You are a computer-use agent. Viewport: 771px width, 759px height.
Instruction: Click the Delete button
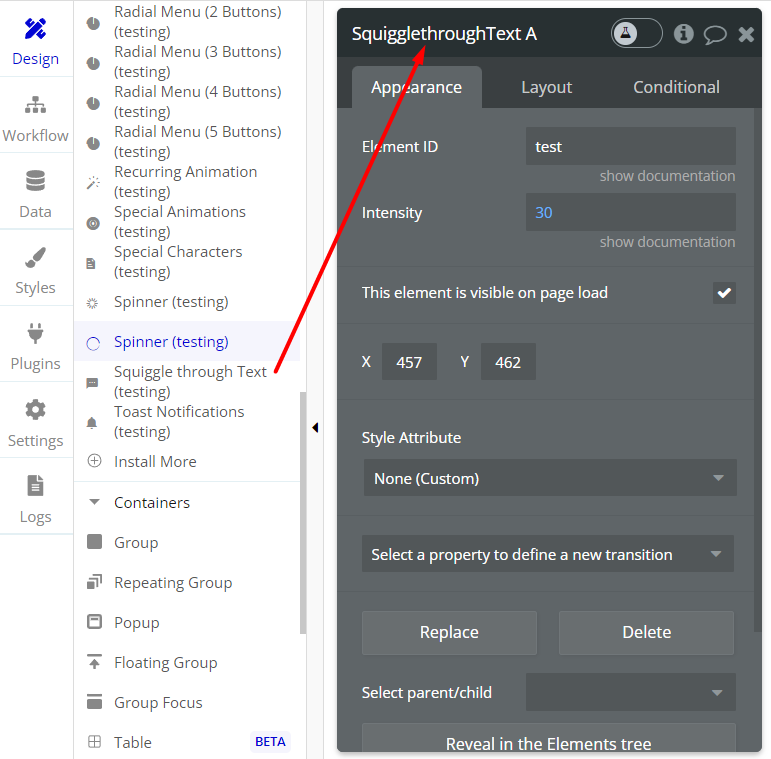point(646,633)
